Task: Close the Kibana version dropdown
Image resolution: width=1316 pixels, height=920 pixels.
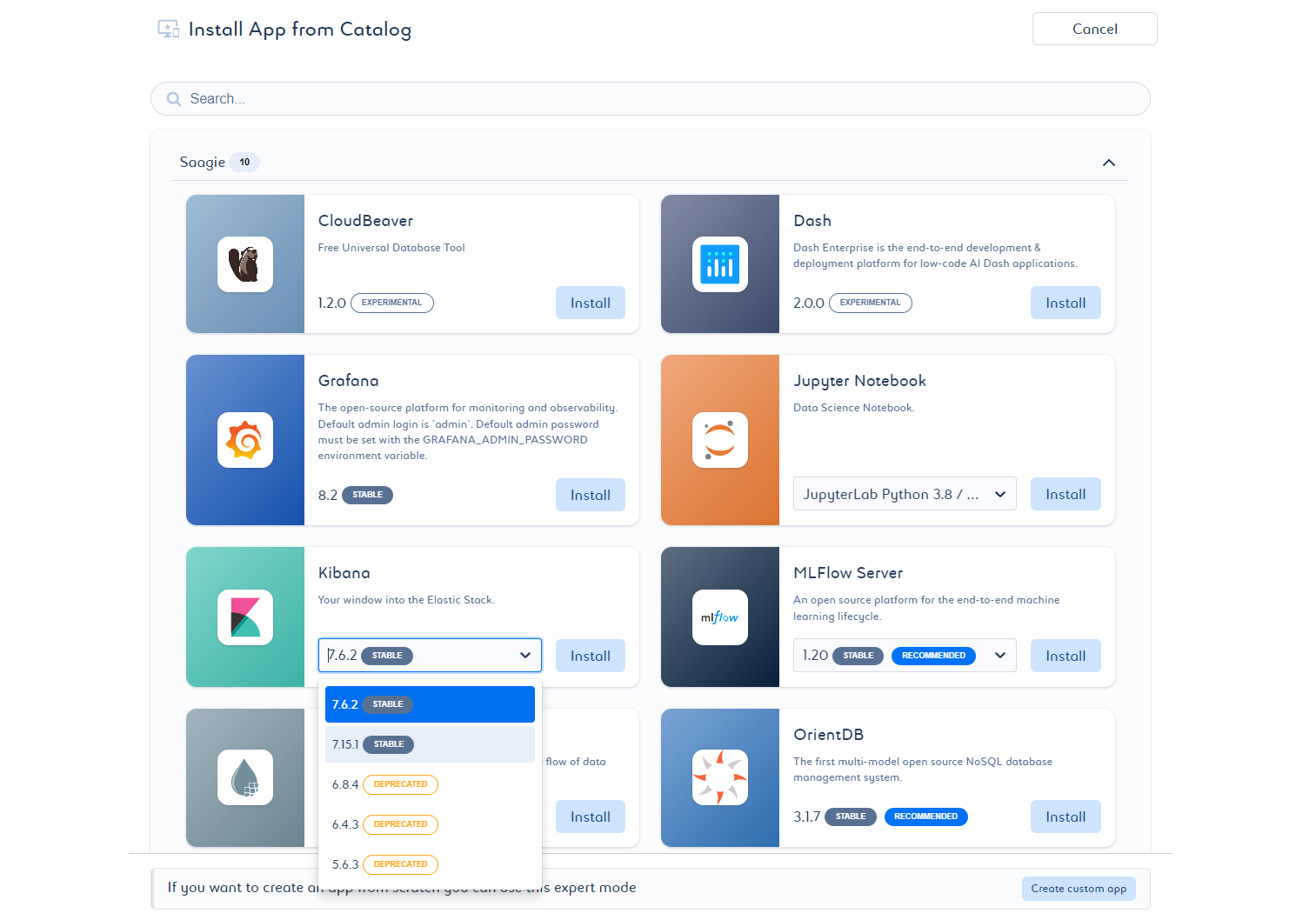Action: click(525, 656)
